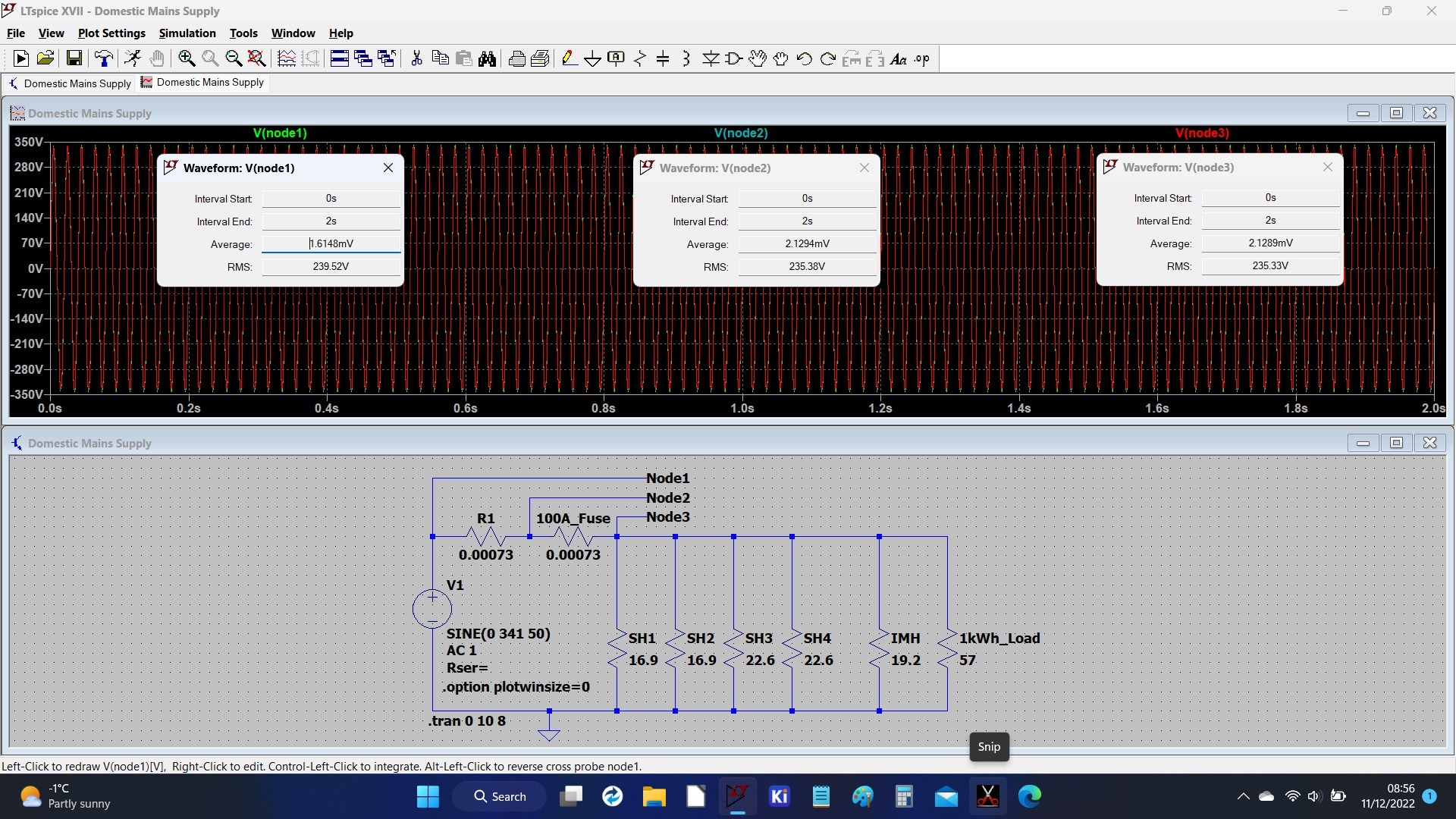Image resolution: width=1456 pixels, height=819 pixels.
Task: Zoom to fit with the crossed magnifier icon
Action: [x=257, y=58]
